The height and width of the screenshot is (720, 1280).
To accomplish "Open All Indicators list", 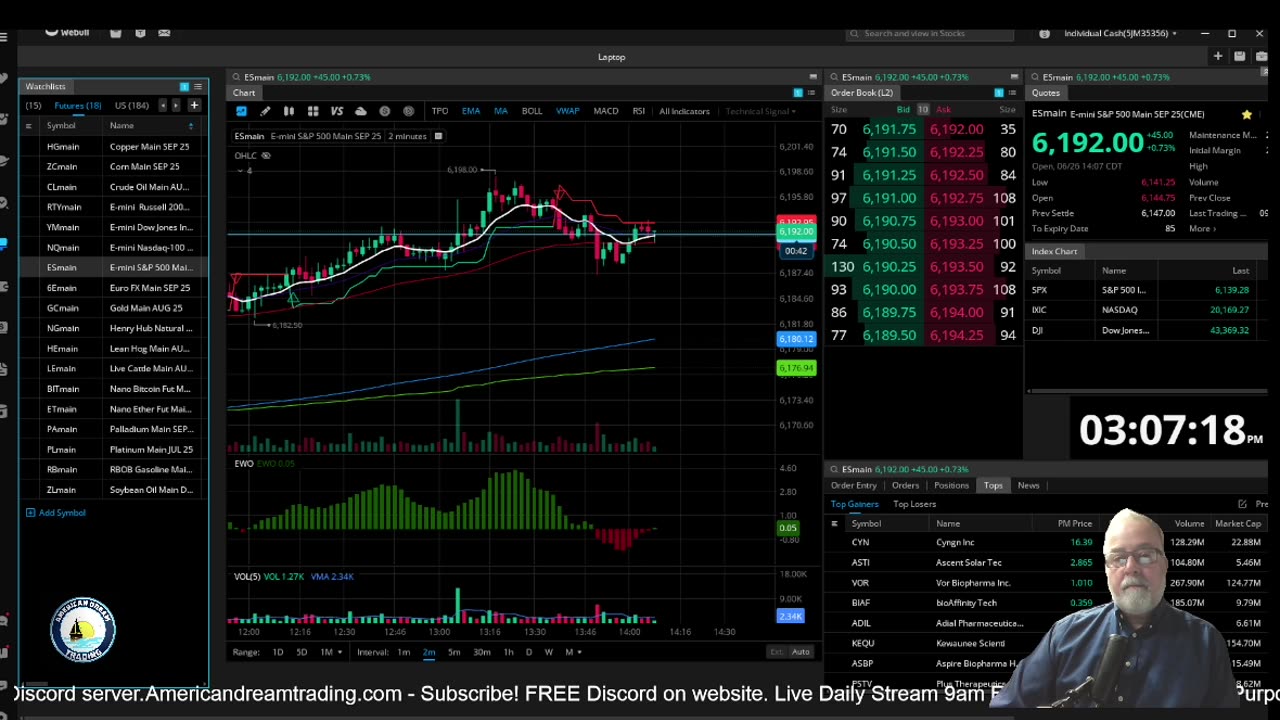I will point(685,111).
